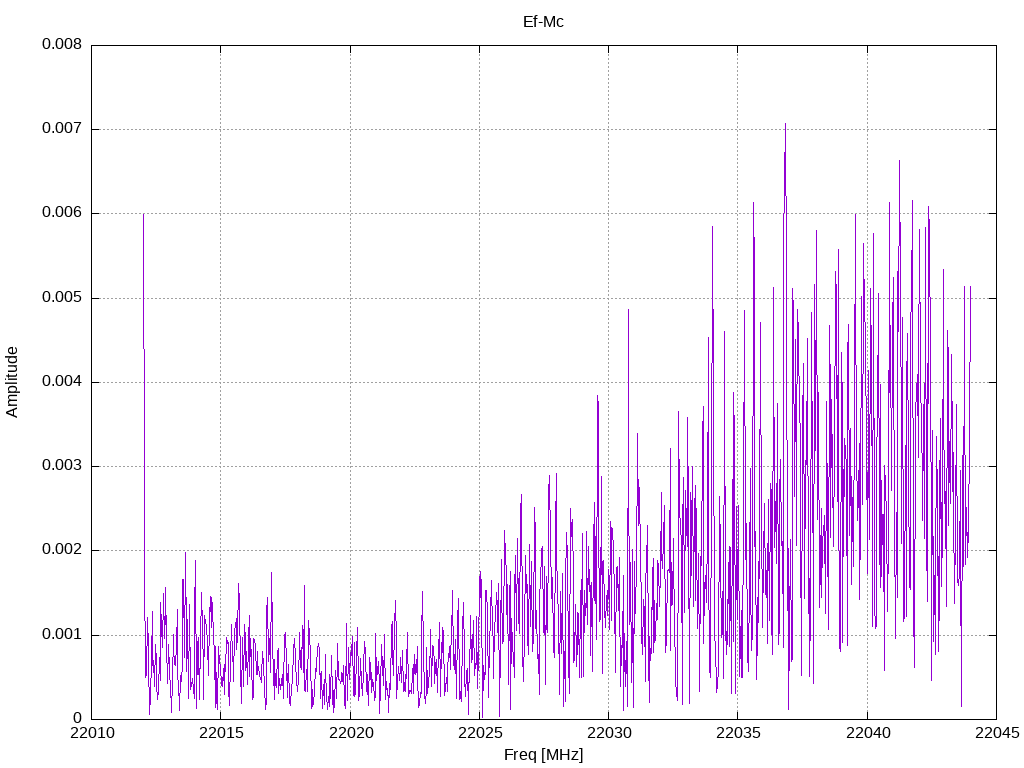Click the 22030 x-axis tick label
This screenshot has height=768, width=1024.
tap(608, 735)
